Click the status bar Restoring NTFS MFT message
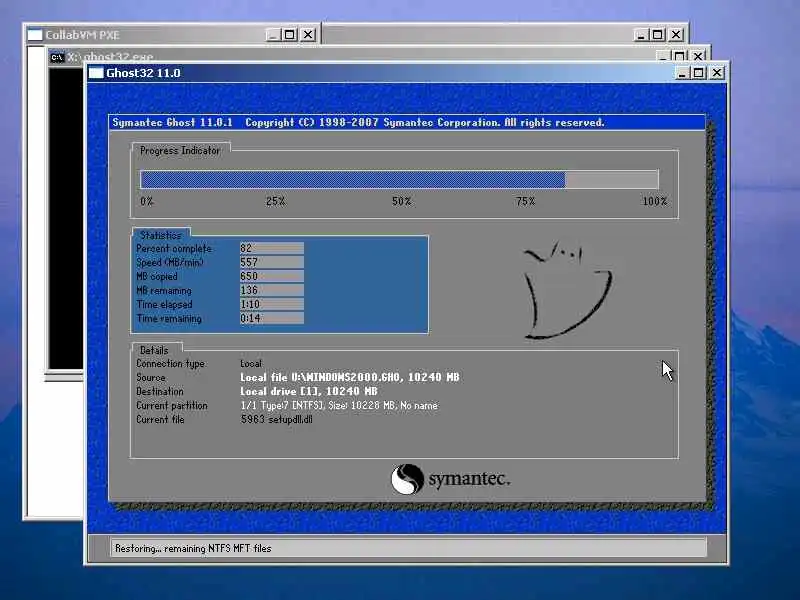The height and width of the screenshot is (600, 800). click(x=193, y=548)
